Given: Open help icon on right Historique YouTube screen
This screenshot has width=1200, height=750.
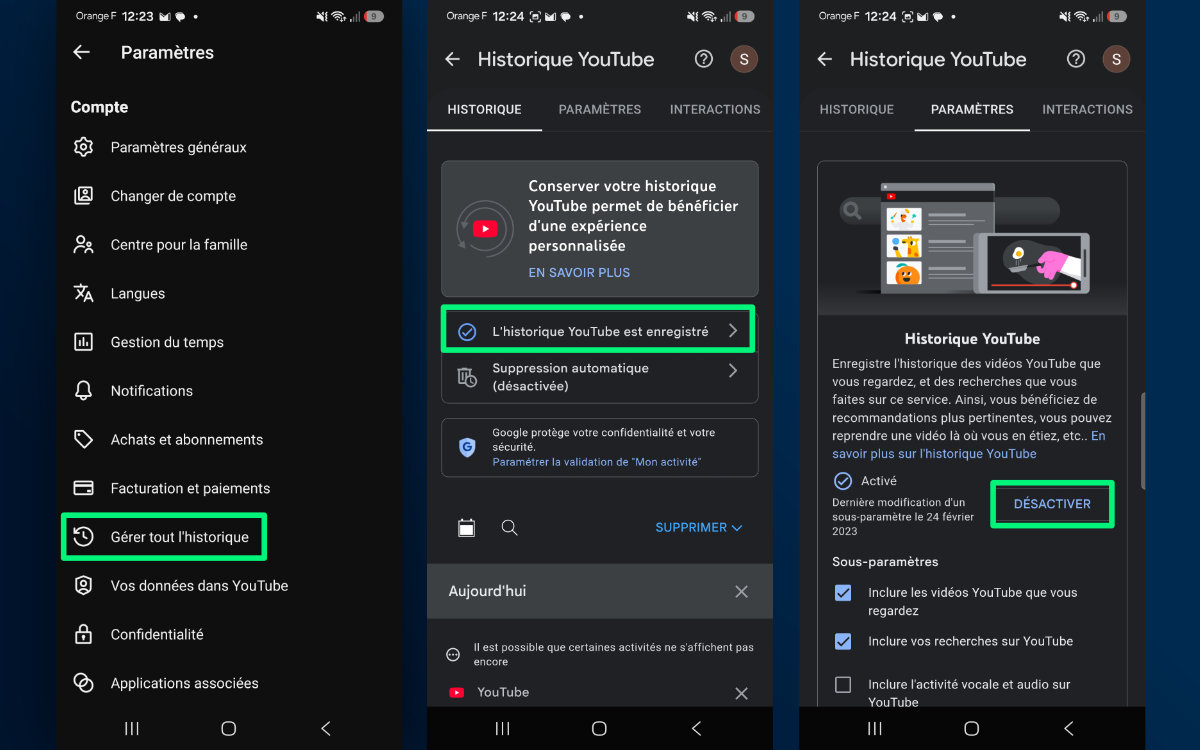Looking at the screenshot, I should (x=1076, y=59).
